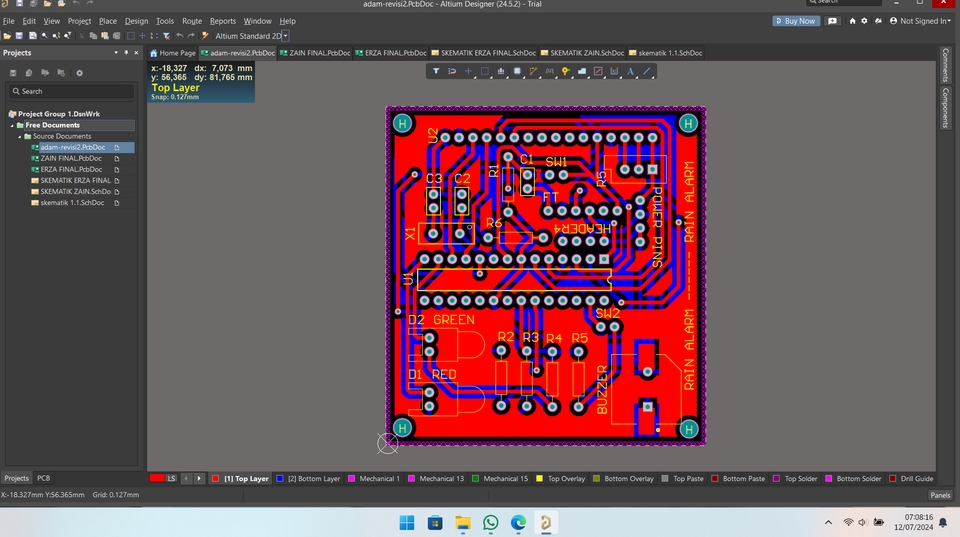The width and height of the screenshot is (960, 537).
Task: Collapse the Source Documents folder
Action: pyautogui.click(x=20, y=136)
